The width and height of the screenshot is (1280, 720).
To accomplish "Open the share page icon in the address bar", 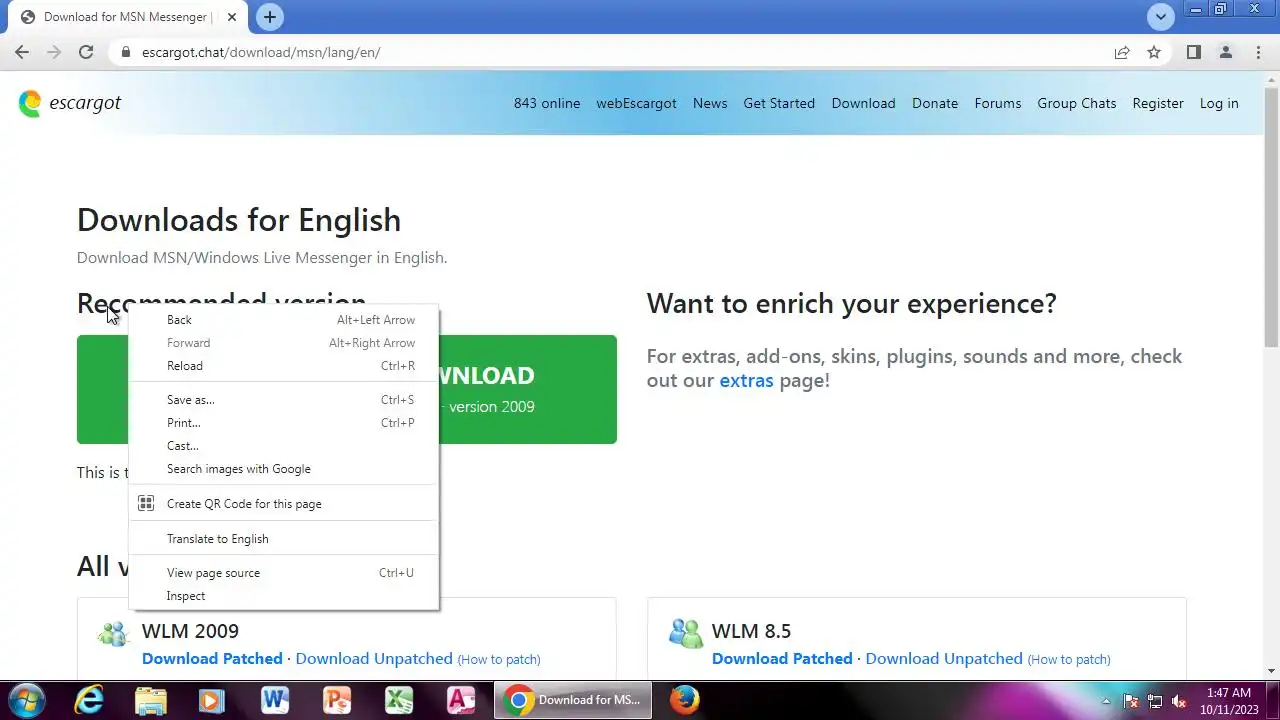I will coord(1122,52).
